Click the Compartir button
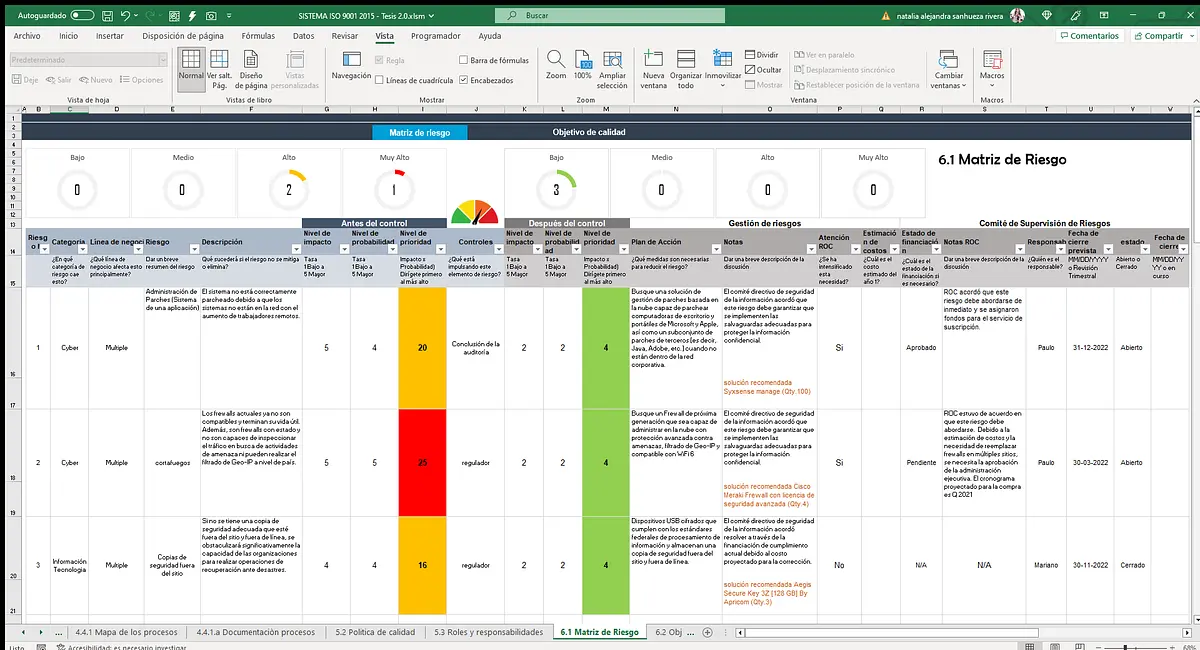 [x=1158, y=36]
